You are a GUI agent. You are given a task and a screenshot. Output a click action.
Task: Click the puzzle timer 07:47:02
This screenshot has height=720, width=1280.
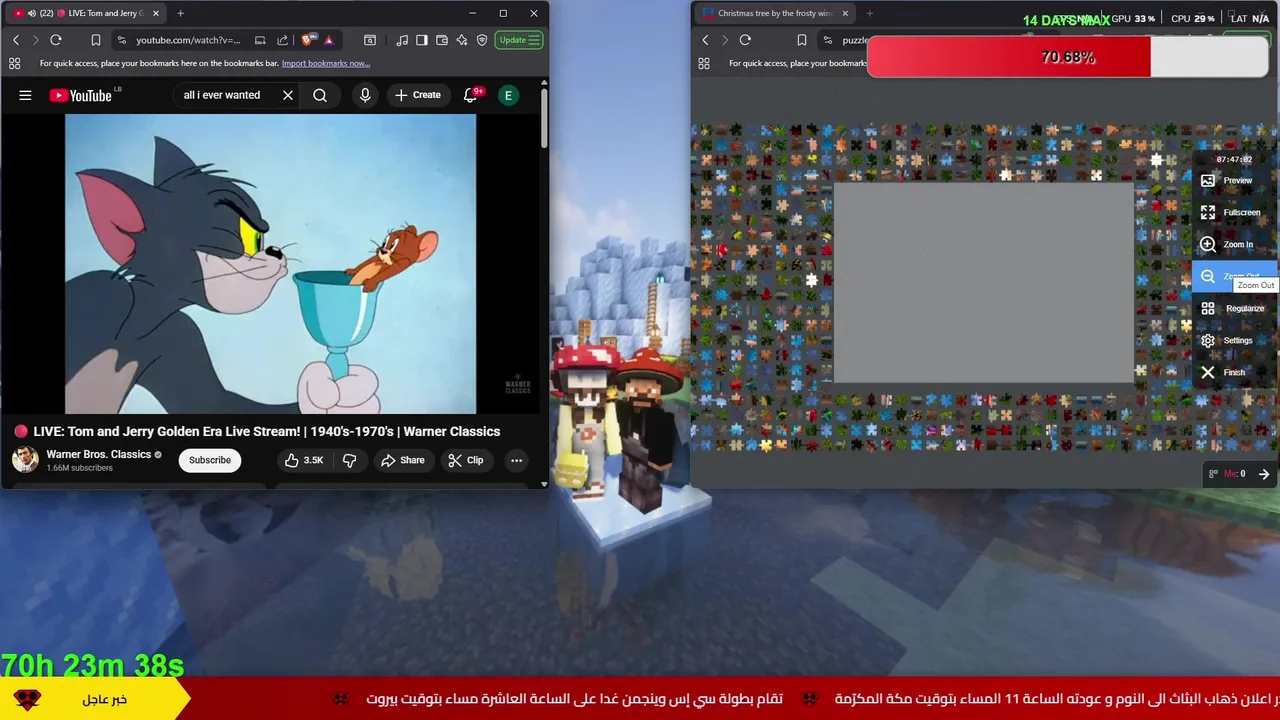coord(1234,160)
